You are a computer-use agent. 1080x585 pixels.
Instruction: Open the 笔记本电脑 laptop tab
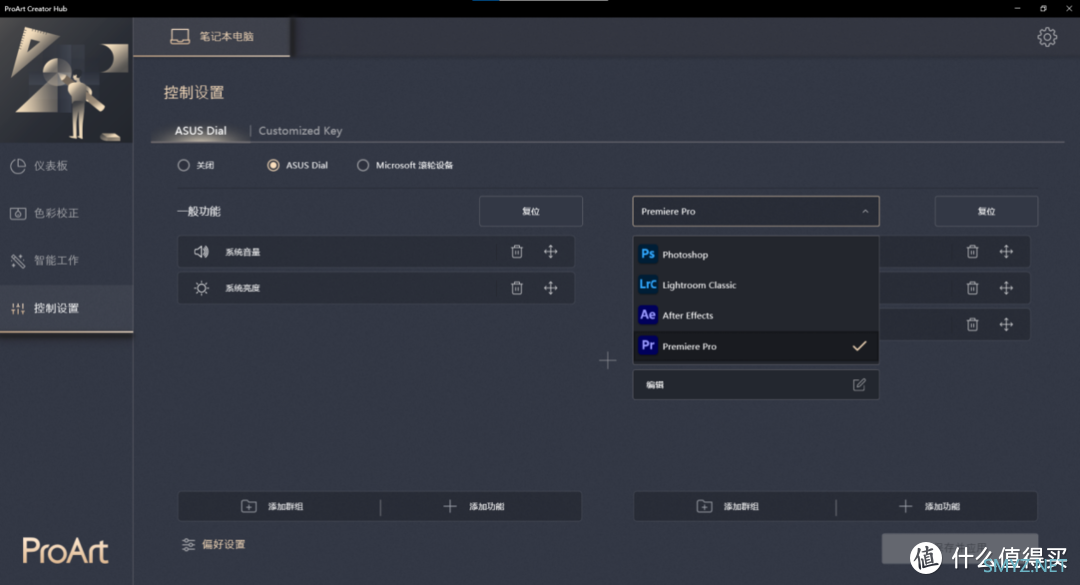[x=211, y=37]
